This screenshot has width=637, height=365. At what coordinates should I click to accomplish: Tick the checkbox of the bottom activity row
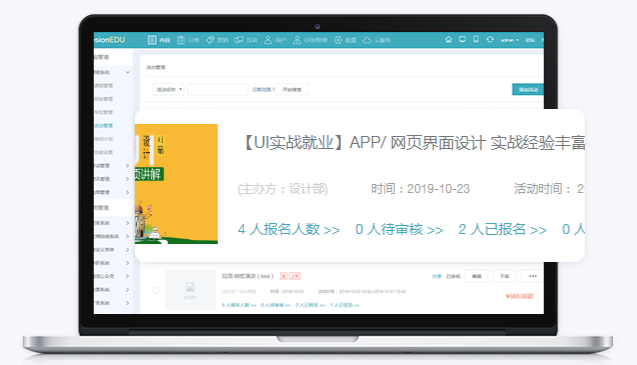(156, 290)
